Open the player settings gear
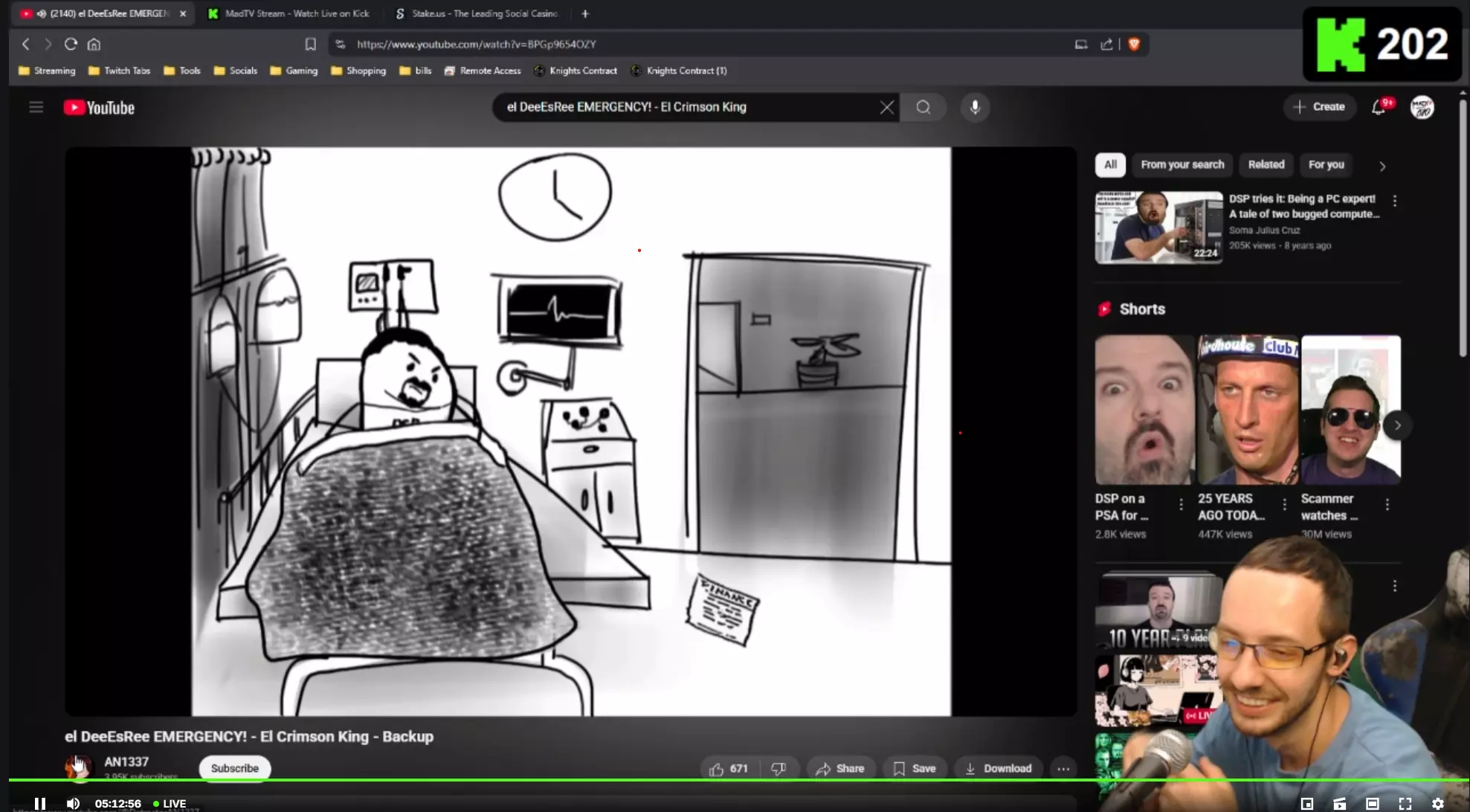The height and width of the screenshot is (812, 1470). coord(1440,803)
